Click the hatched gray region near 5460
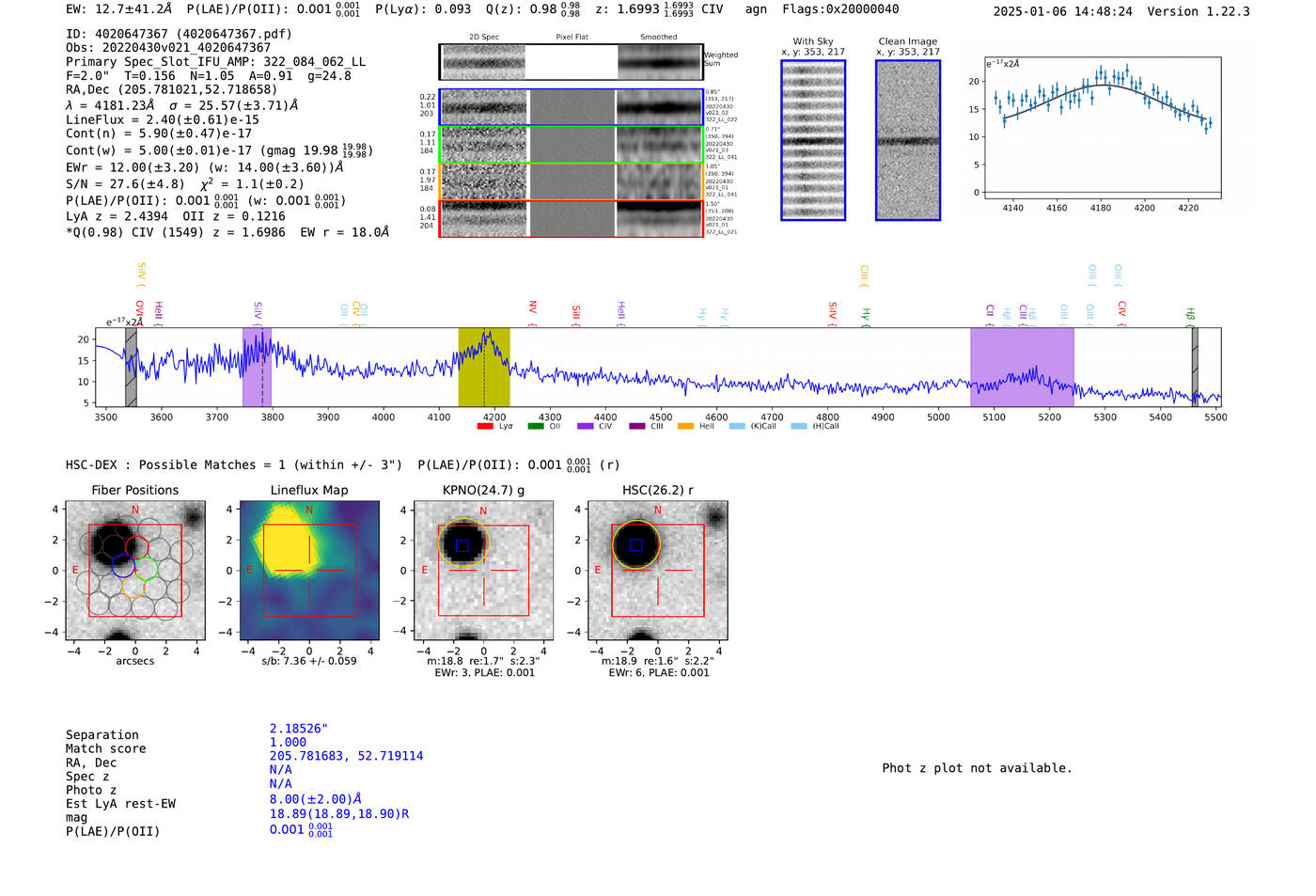The width and height of the screenshot is (1316, 896). coord(1195,368)
